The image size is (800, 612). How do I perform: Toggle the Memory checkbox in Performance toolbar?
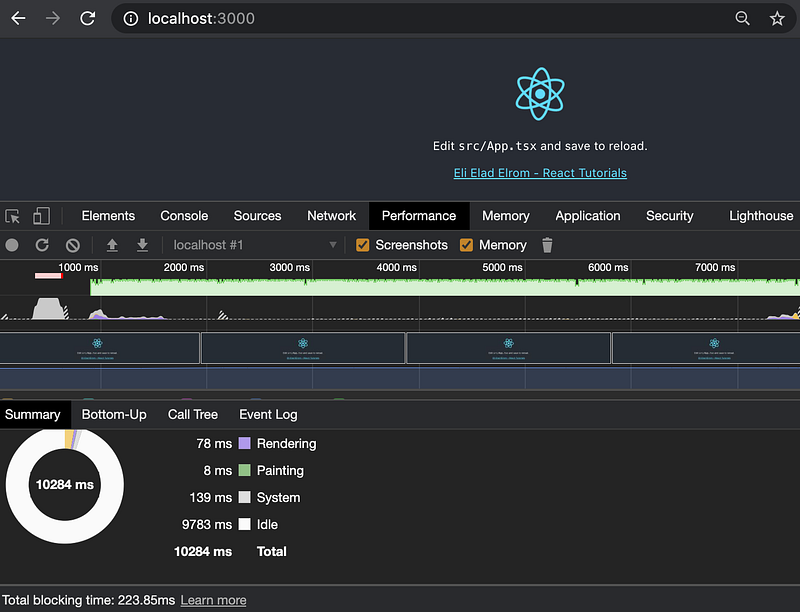(x=466, y=245)
